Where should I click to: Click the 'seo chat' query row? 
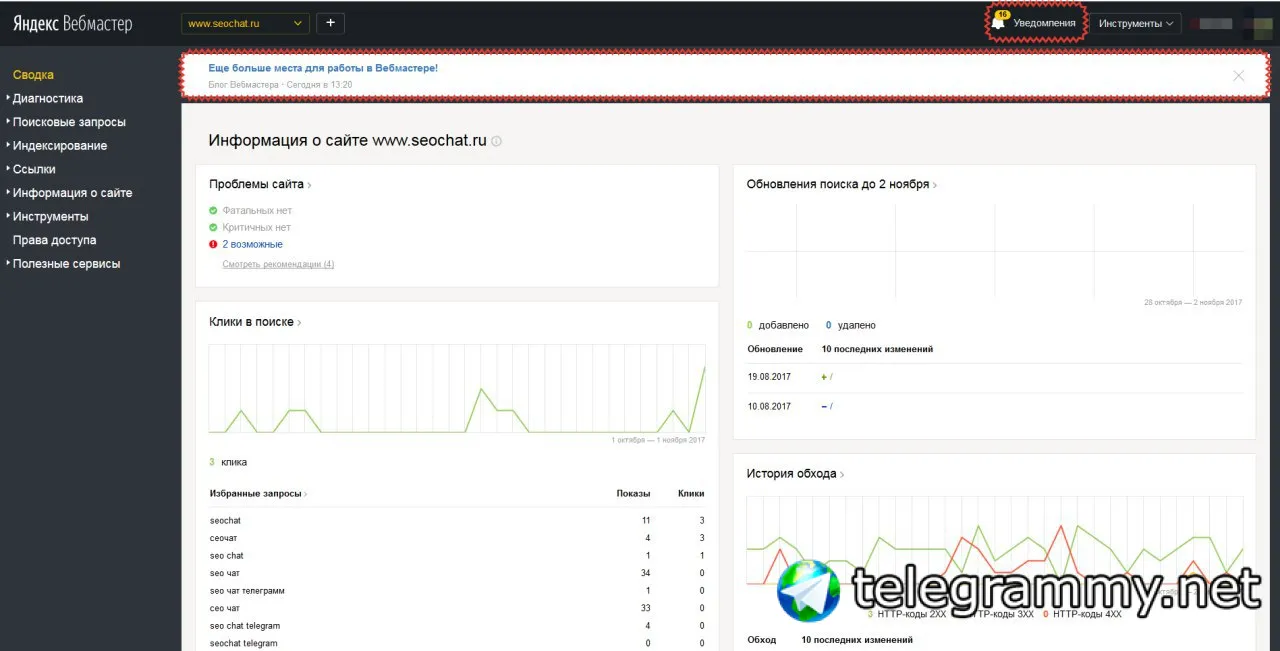[457, 556]
